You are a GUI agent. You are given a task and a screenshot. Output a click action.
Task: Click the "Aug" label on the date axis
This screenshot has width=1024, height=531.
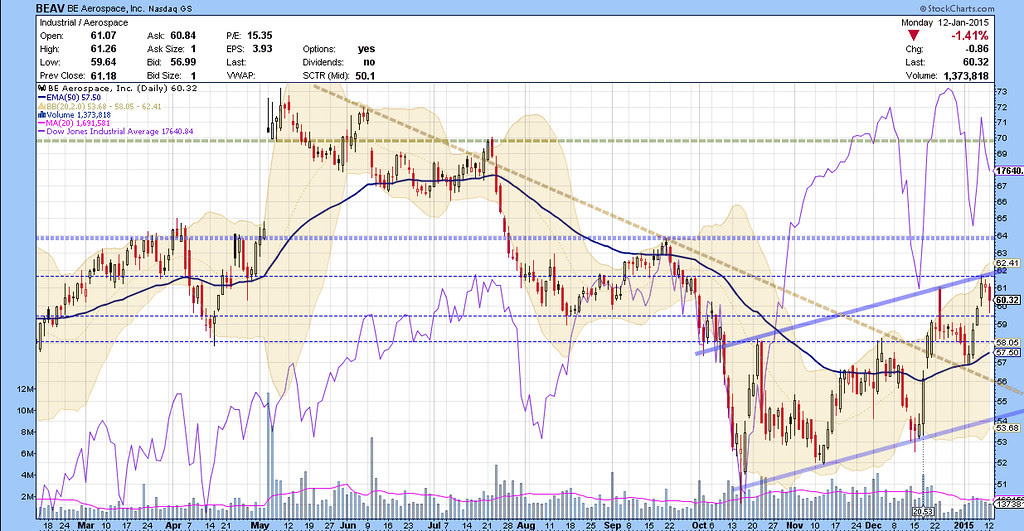(x=525, y=525)
